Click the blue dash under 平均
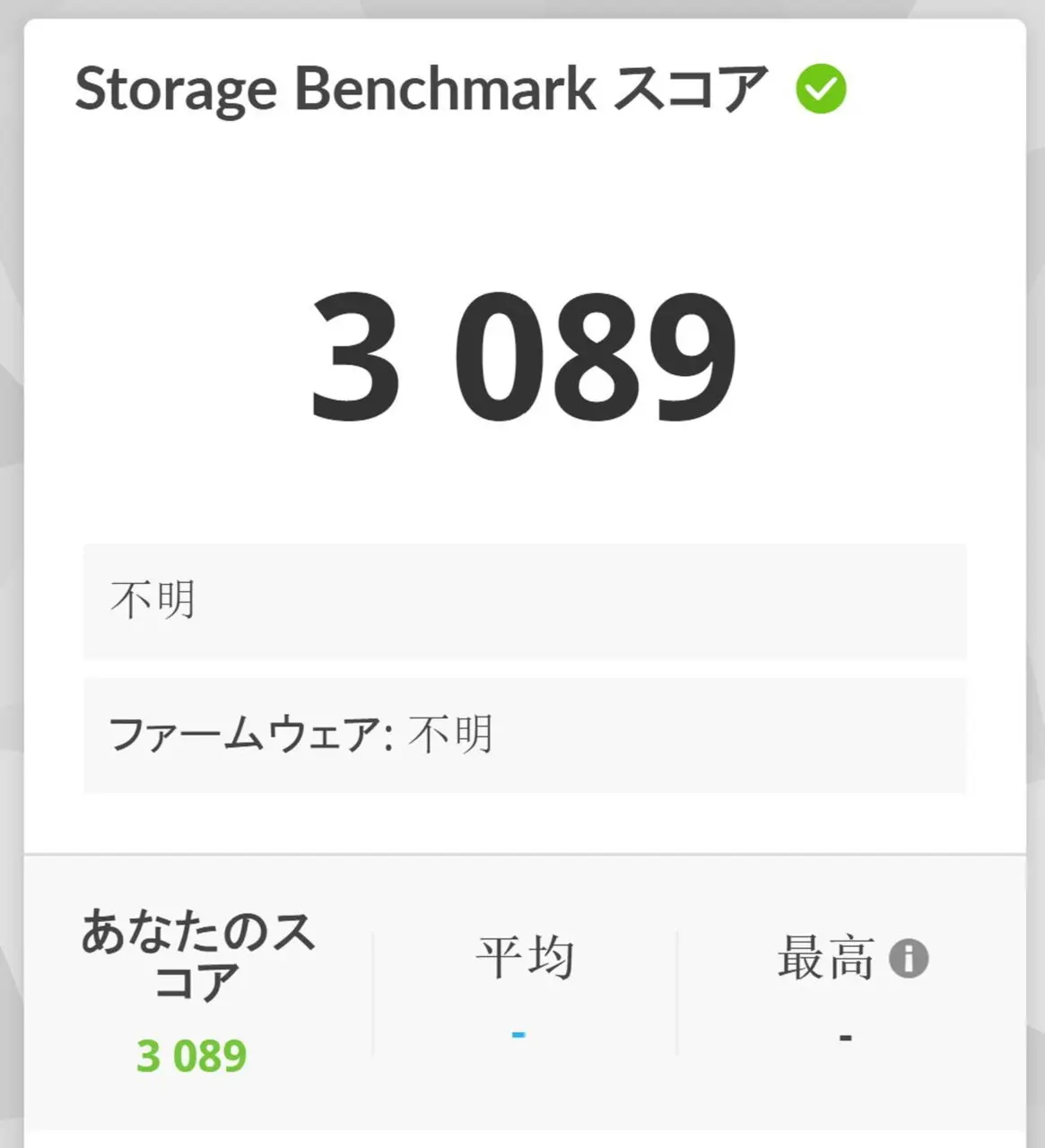 [x=518, y=1035]
